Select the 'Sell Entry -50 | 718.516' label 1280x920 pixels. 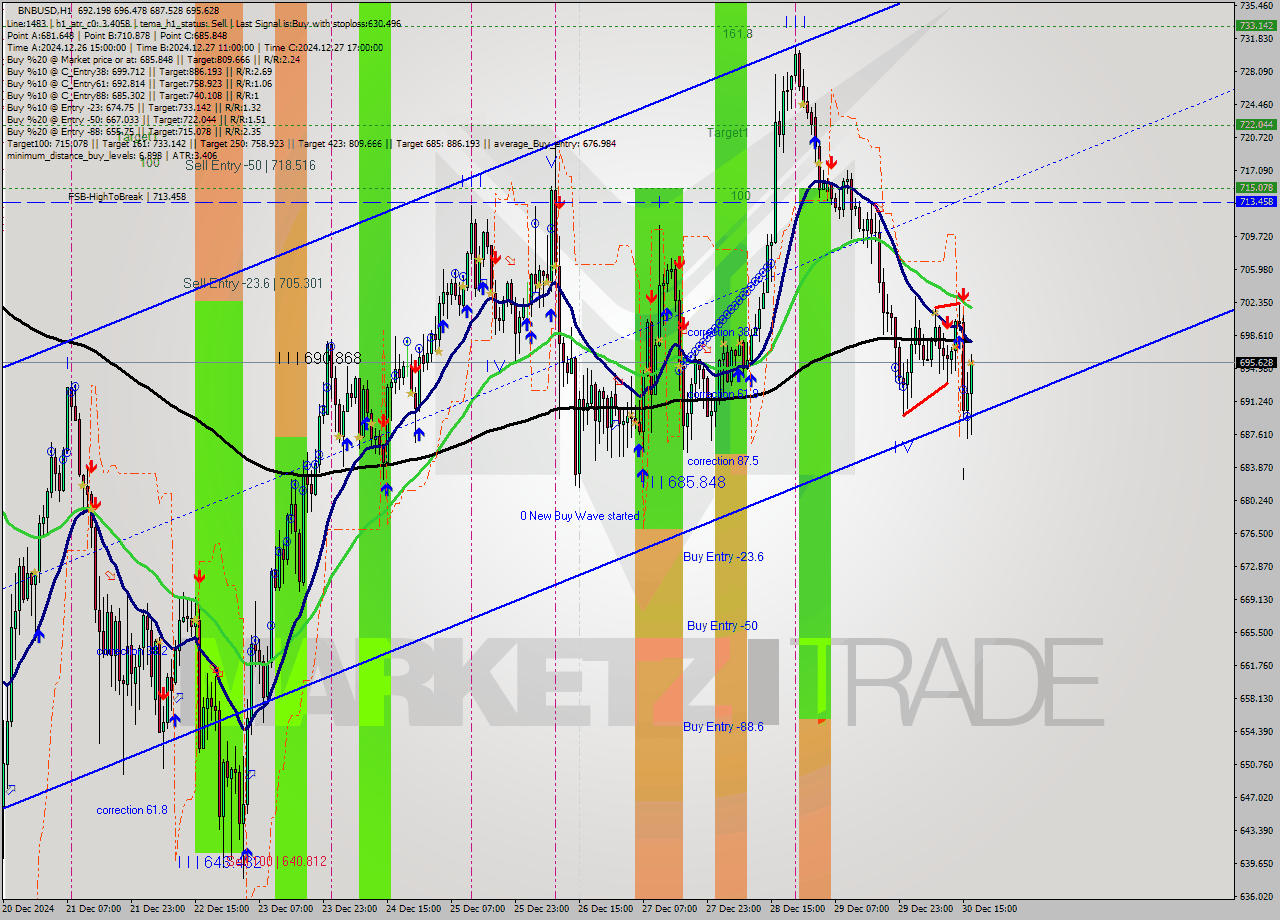[x=250, y=165]
